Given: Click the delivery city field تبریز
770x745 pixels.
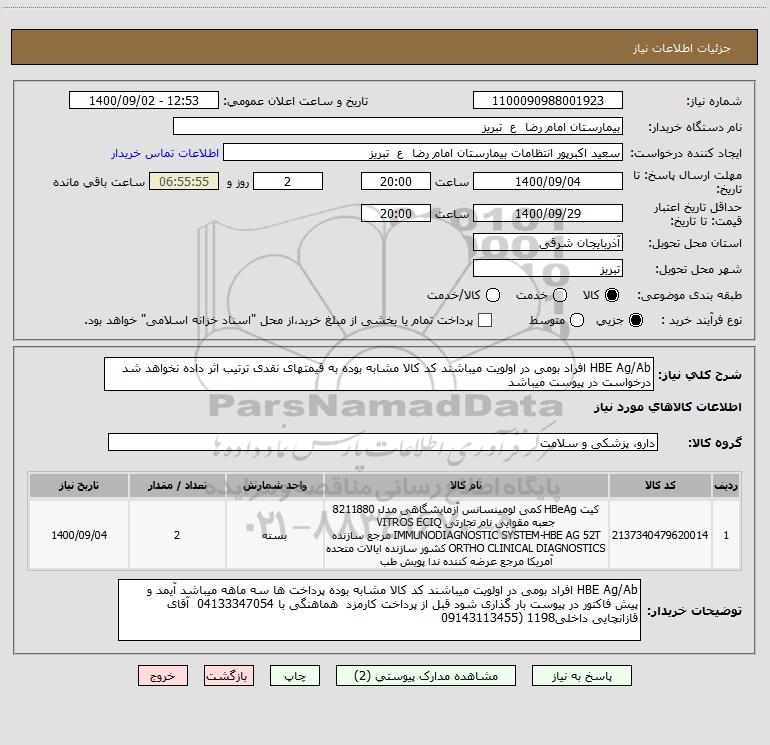Looking at the screenshot, I should pos(548,268).
